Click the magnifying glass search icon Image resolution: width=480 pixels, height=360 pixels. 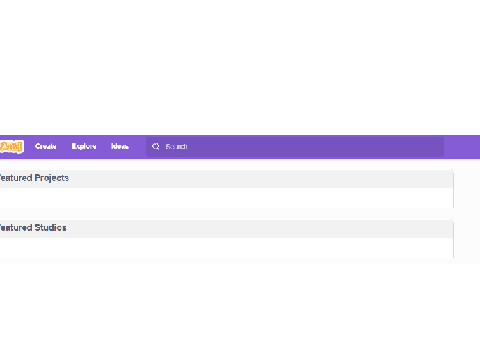(155, 146)
